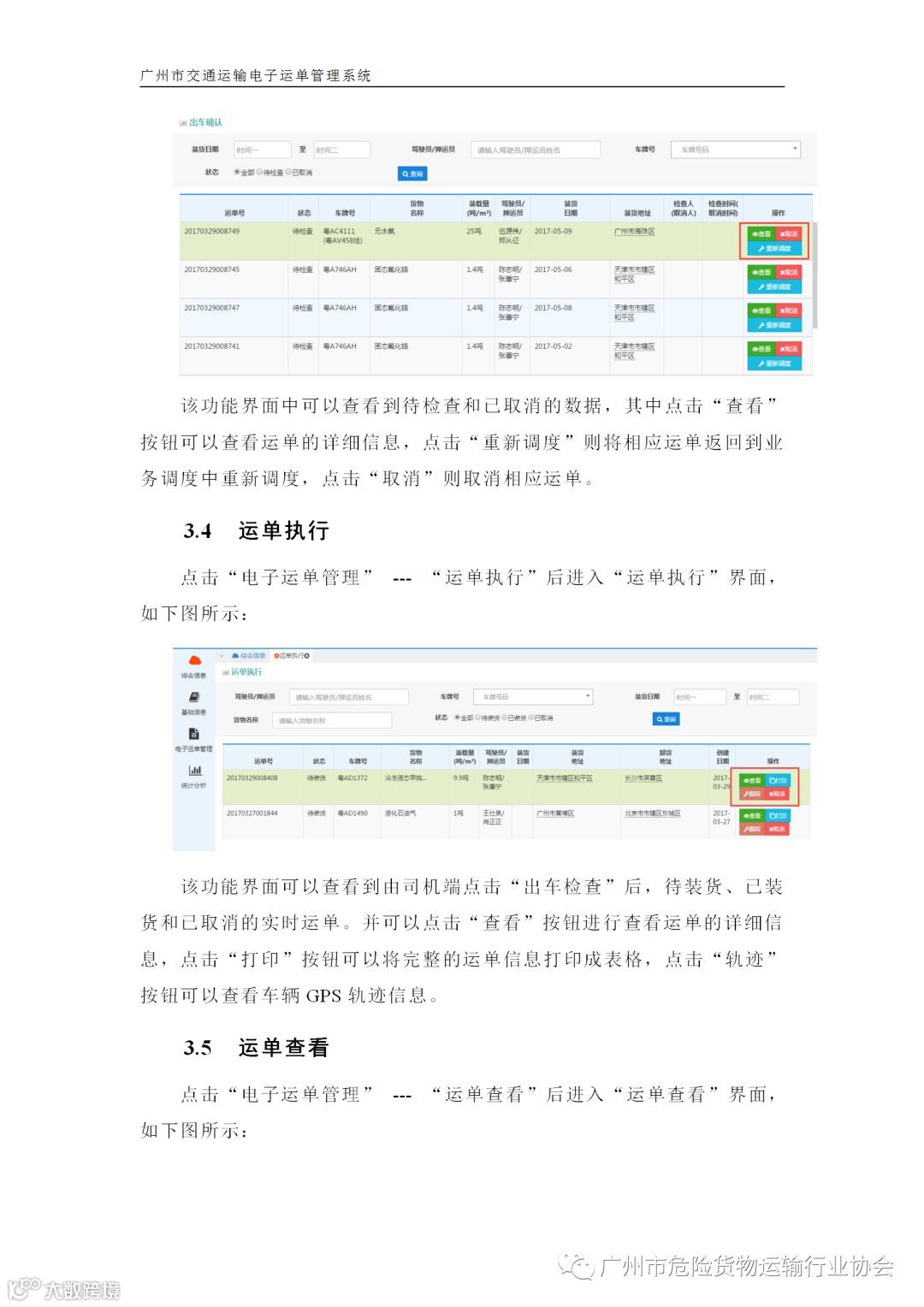Close the 运单执行 tab via its close icon
Viewport: 924px width, 1307px height.
point(307,656)
